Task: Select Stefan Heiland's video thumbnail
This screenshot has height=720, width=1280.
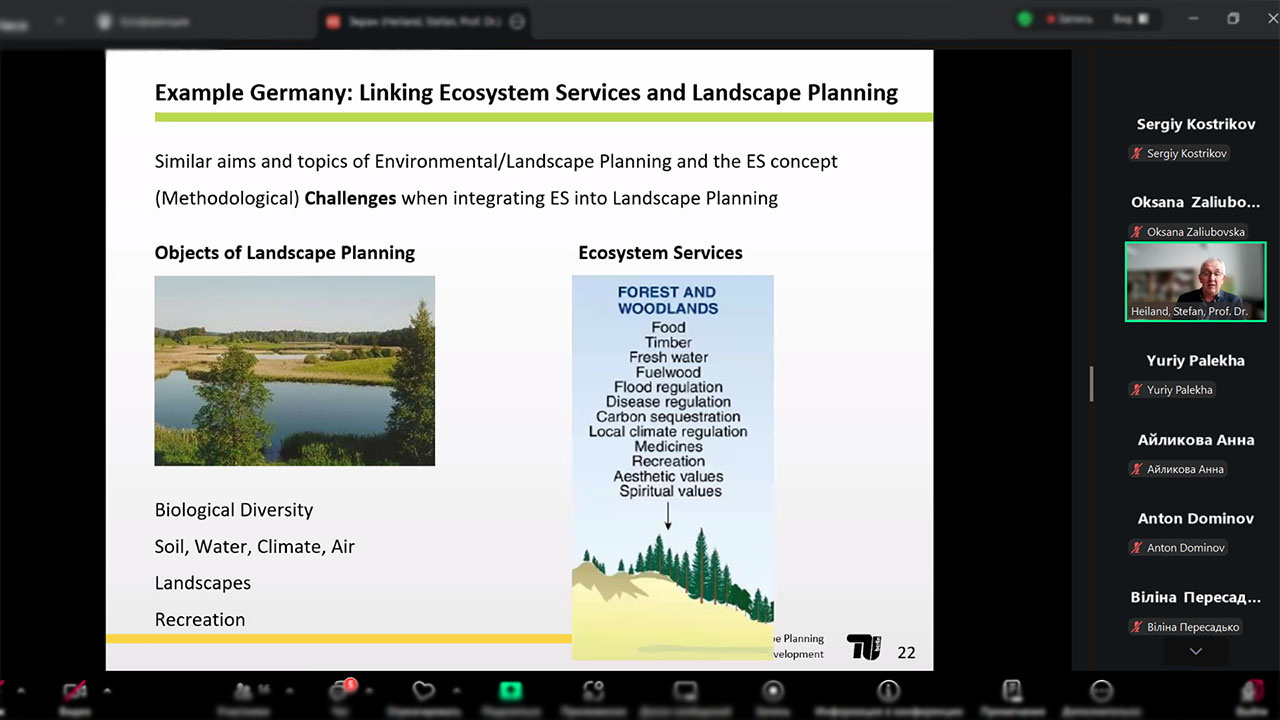Action: (1195, 282)
